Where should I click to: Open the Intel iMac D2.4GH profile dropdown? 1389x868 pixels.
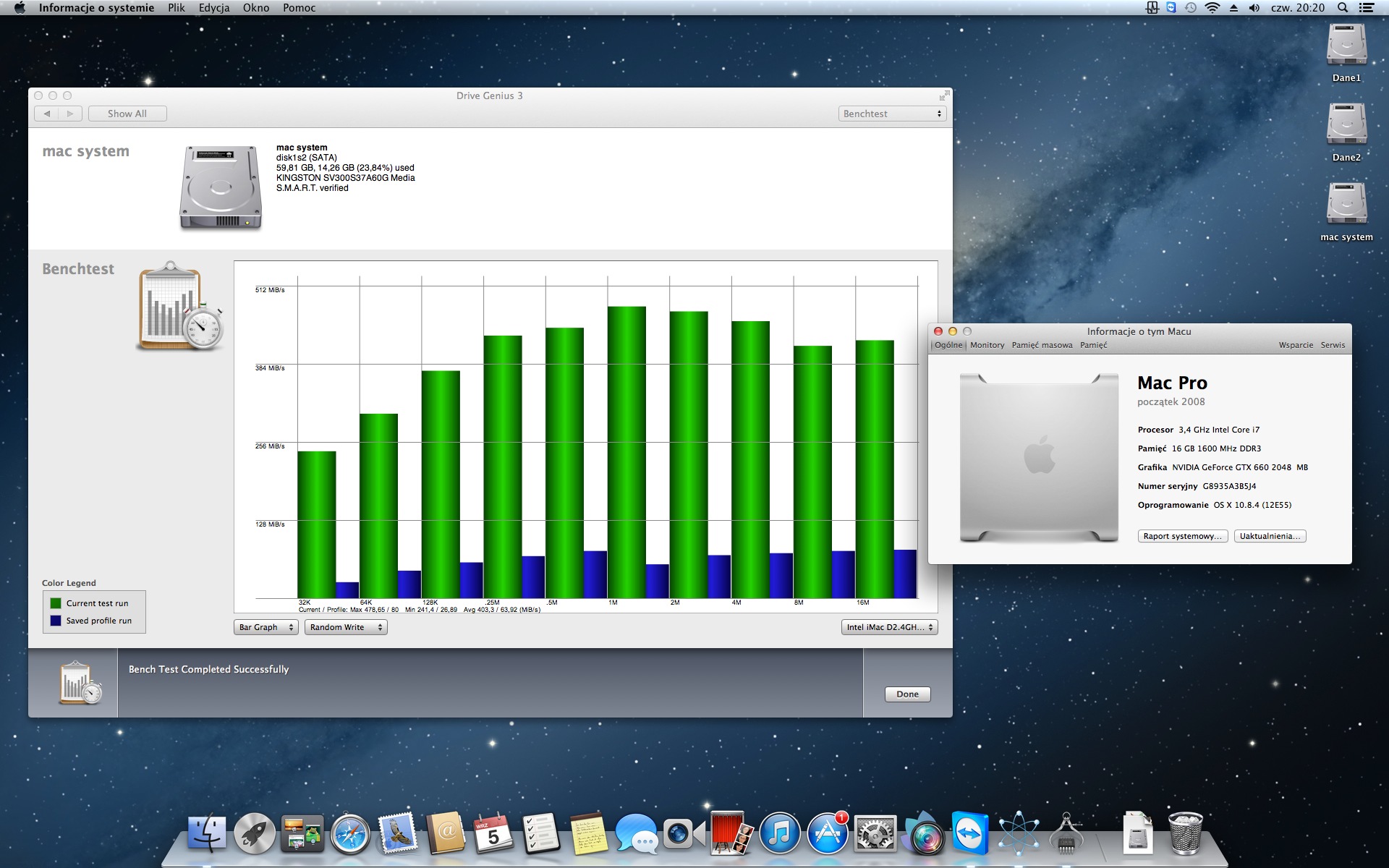pyautogui.click(x=889, y=627)
